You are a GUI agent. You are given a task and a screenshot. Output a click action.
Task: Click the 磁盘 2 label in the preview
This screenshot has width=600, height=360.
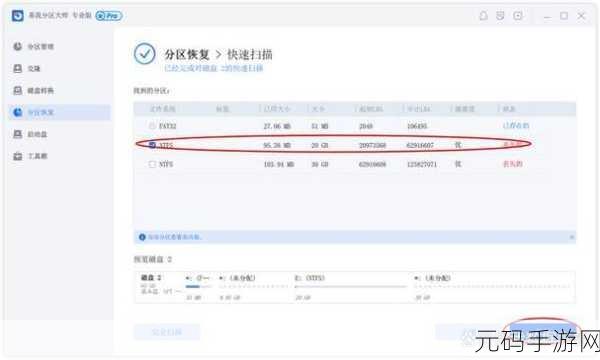click(151, 278)
